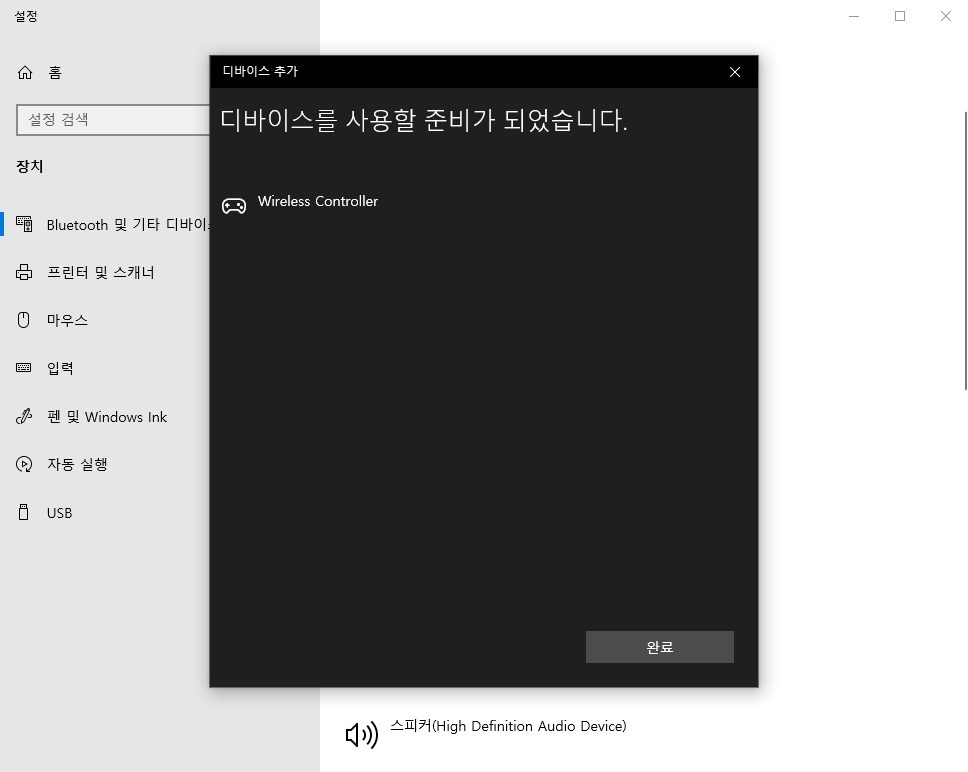Maximize the 설정 window
The height and width of the screenshot is (772, 968).
pos(900,16)
